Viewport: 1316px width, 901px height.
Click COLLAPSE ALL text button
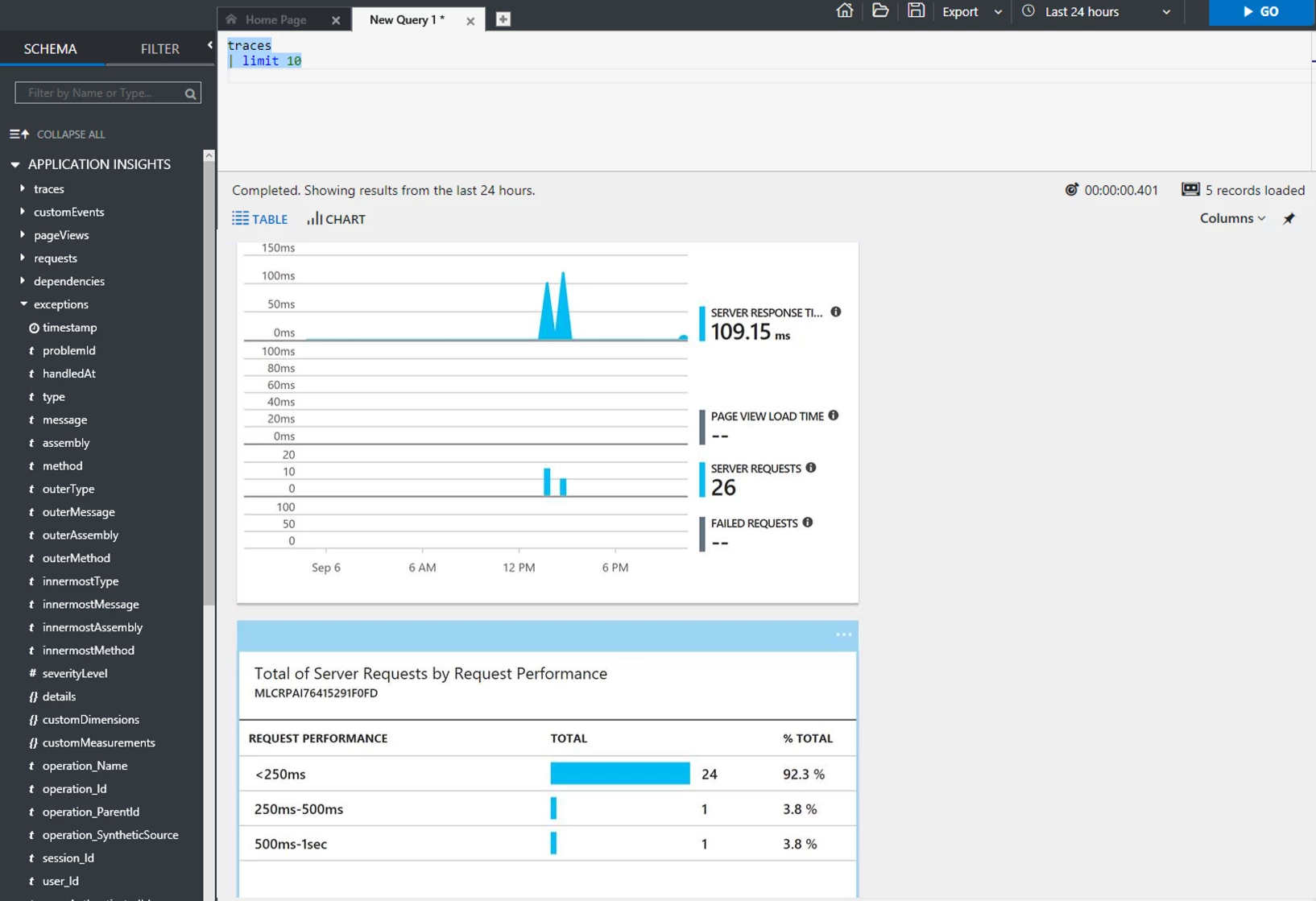(x=71, y=134)
